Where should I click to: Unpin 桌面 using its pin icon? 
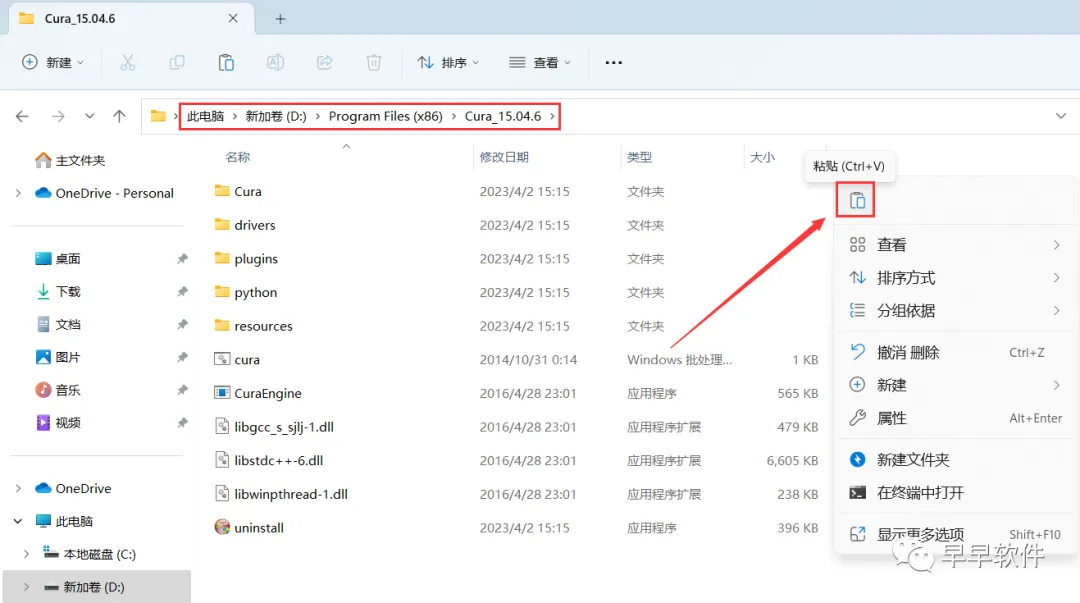click(x=182, y=259)
